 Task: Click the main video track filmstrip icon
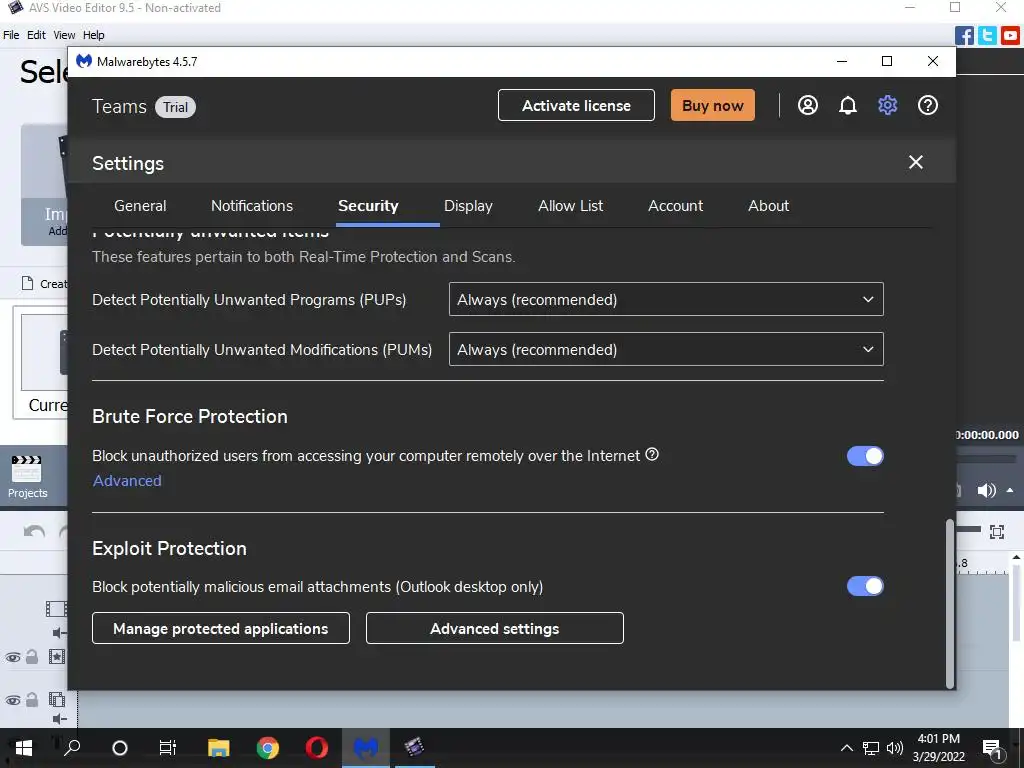56,609
